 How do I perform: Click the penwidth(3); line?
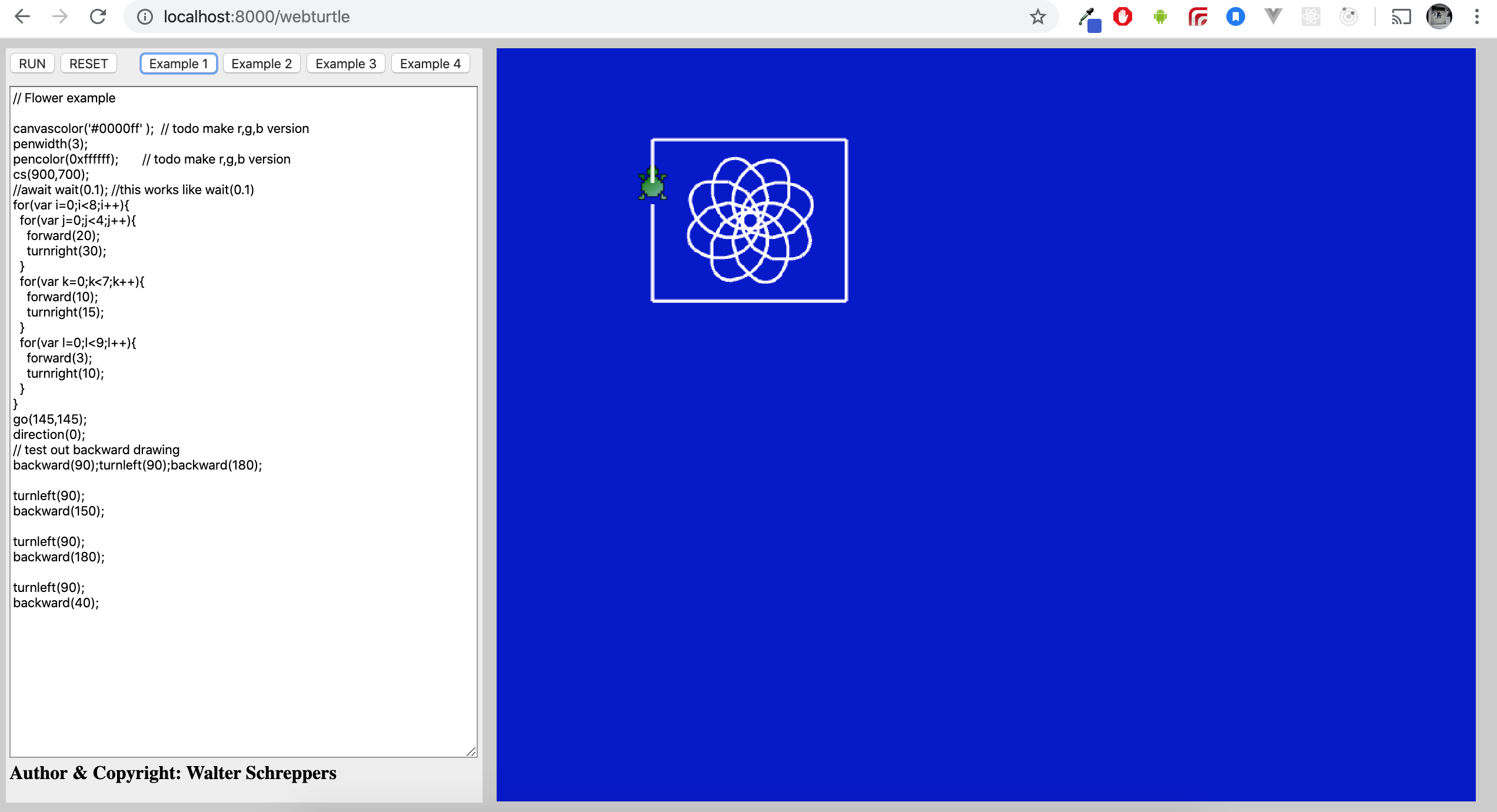[x=51, y=144]
